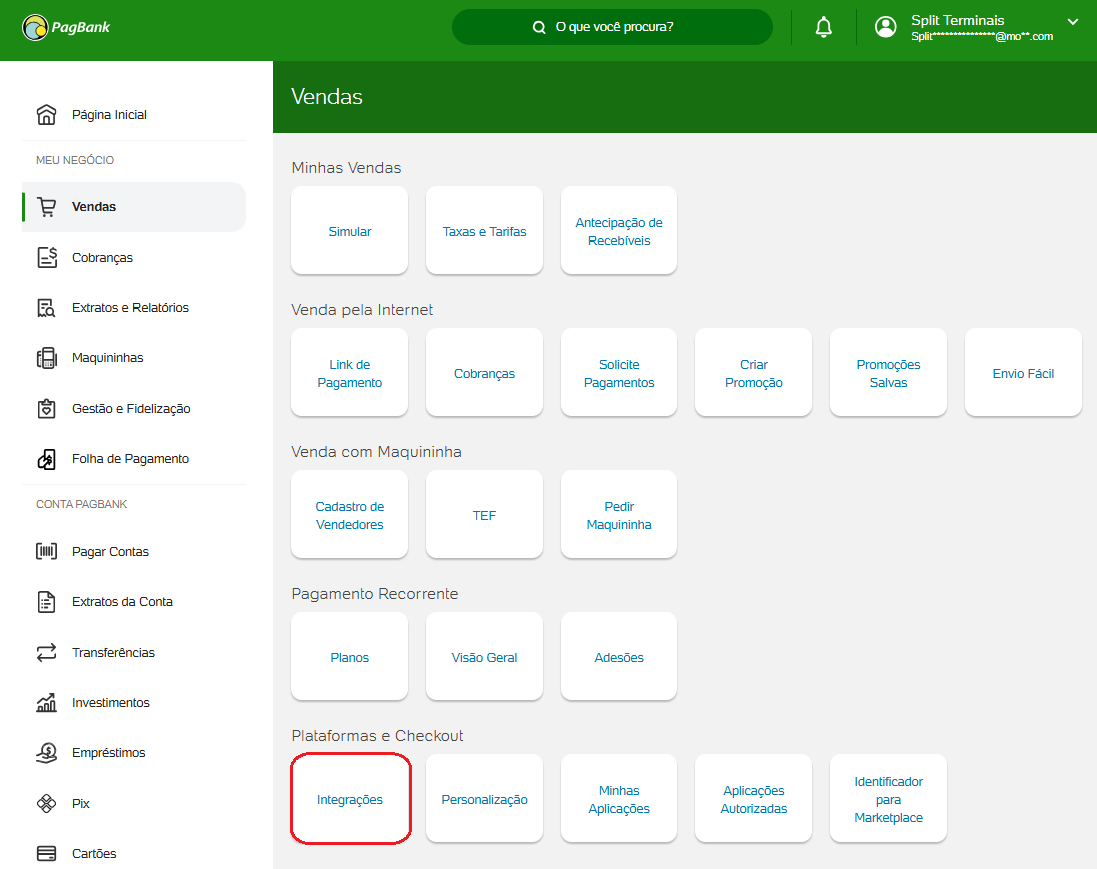Viewport: 1097px width, 869px height.
Task: Click the Extratos da Conta document icon
Action: (46, 602)
